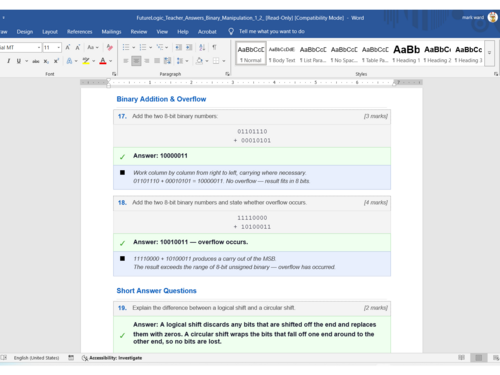Screen dimensions: 500x375
Task: Apply paragraph shading bucket
Action: point(199,61)
